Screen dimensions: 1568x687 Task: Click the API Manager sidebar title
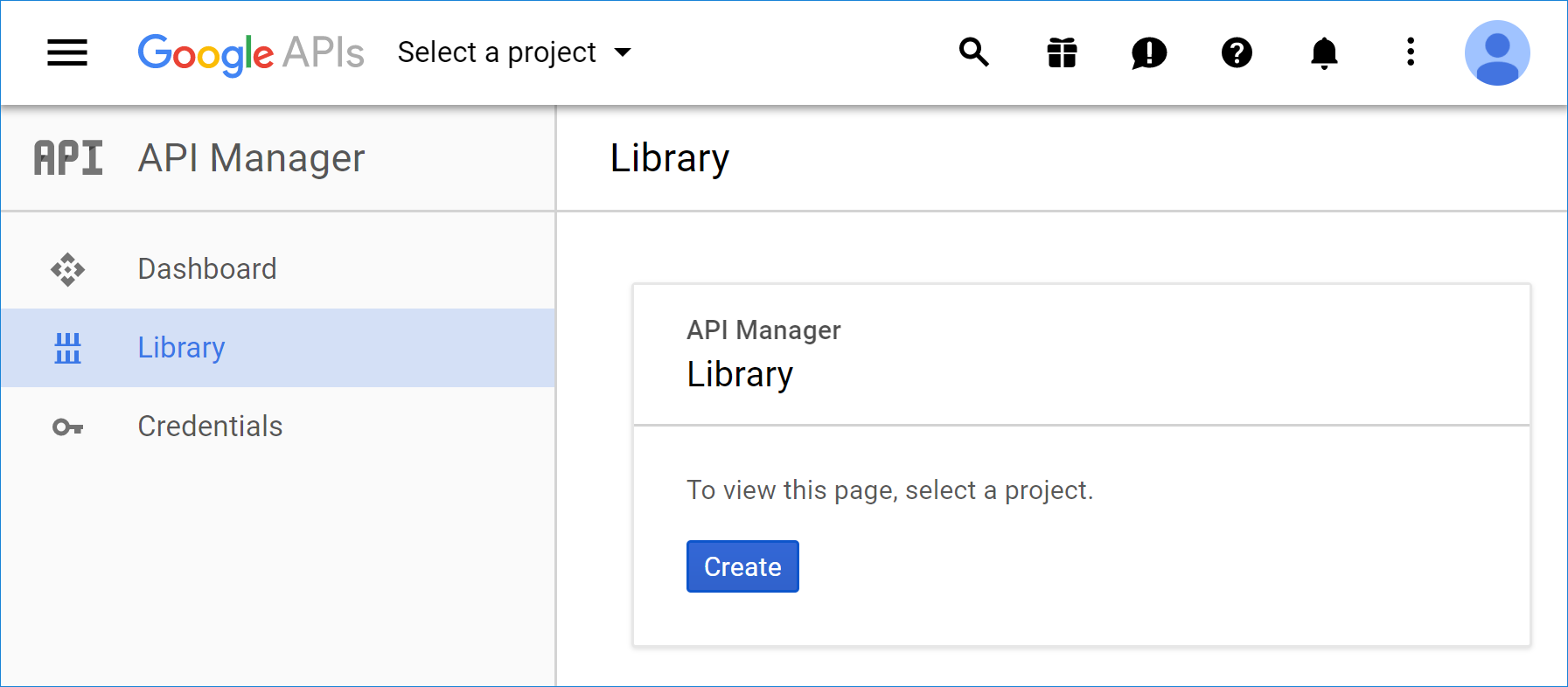click(251, 158)
